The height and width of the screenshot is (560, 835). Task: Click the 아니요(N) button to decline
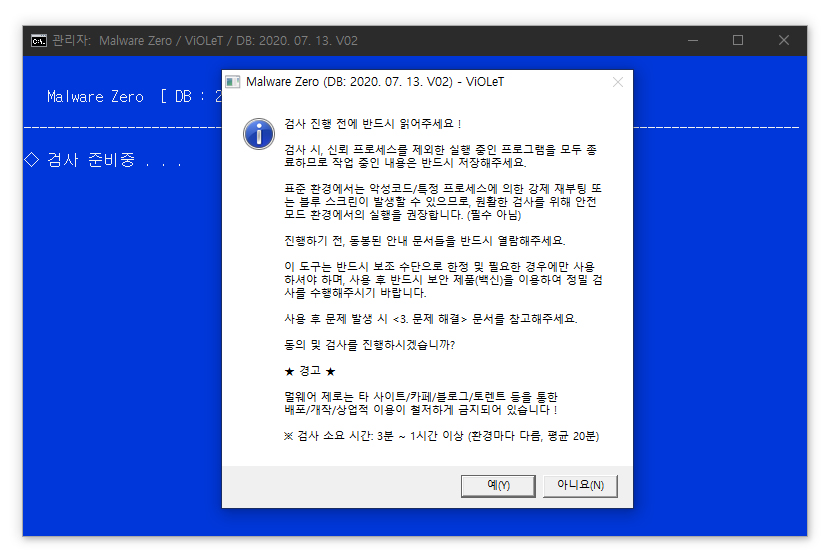[x=580, y=486]
